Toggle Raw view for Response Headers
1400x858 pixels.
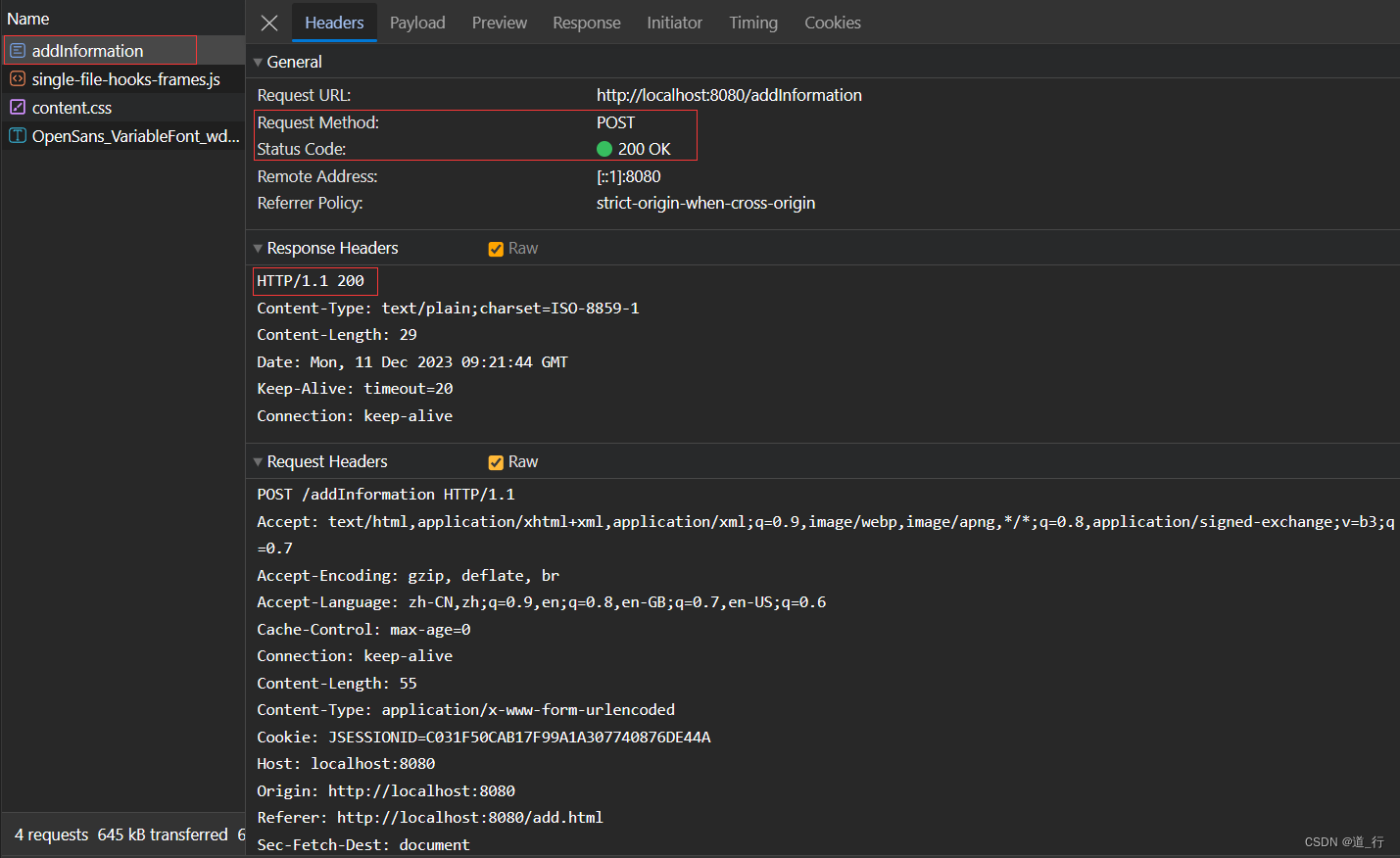point(496,249)
